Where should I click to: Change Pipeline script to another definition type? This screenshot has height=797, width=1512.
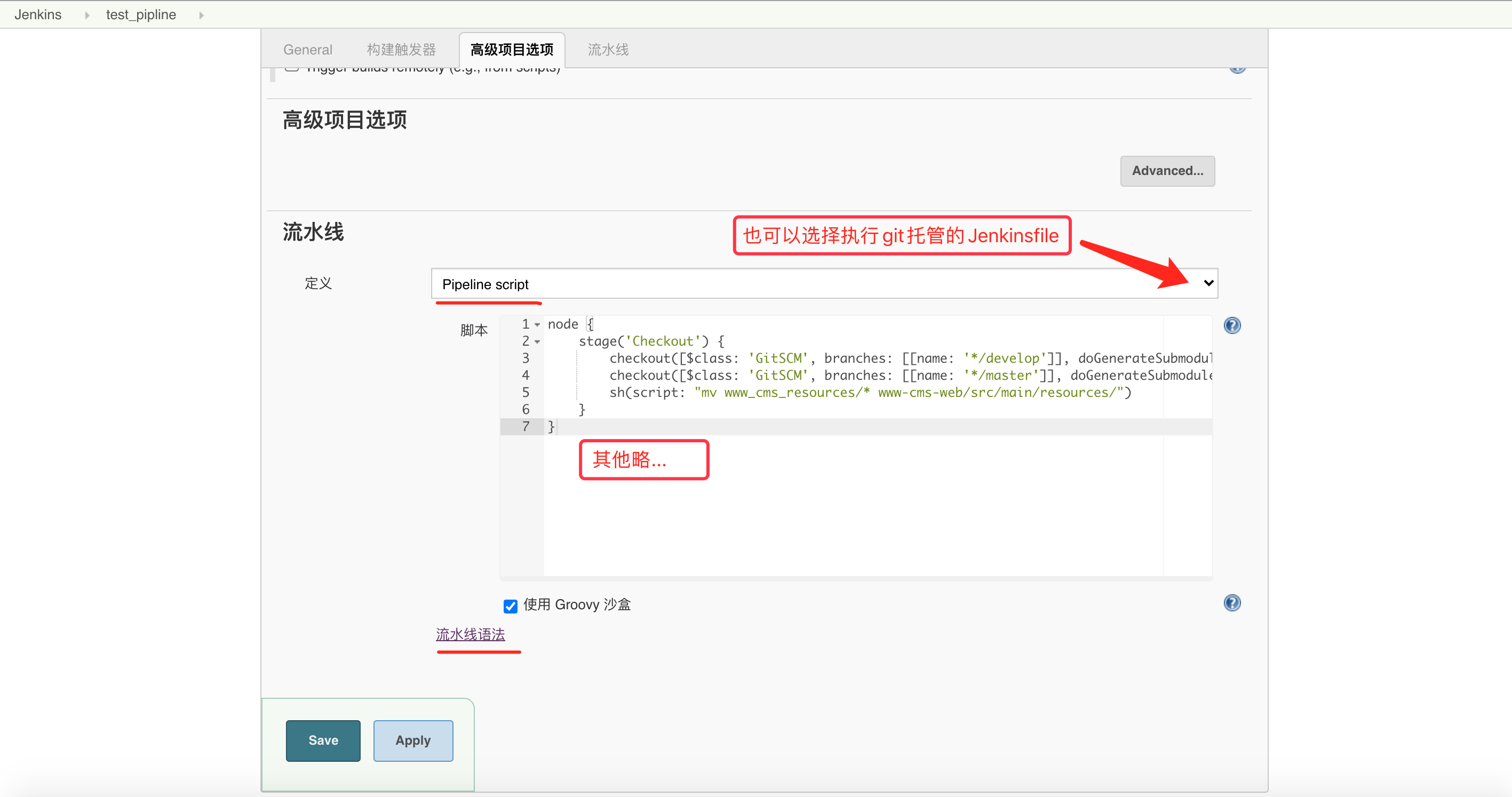(822, 283)
